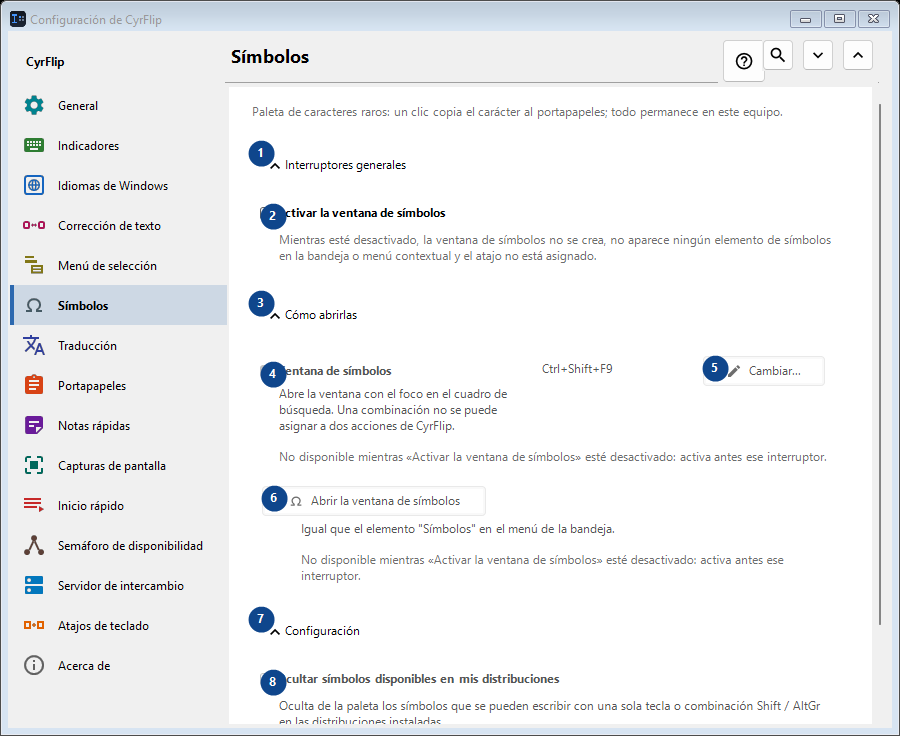Open the Acerca de page
Image resolution: width=900 pixels, height=736 pixels.
pyautogui.click(x=119, y=665)
